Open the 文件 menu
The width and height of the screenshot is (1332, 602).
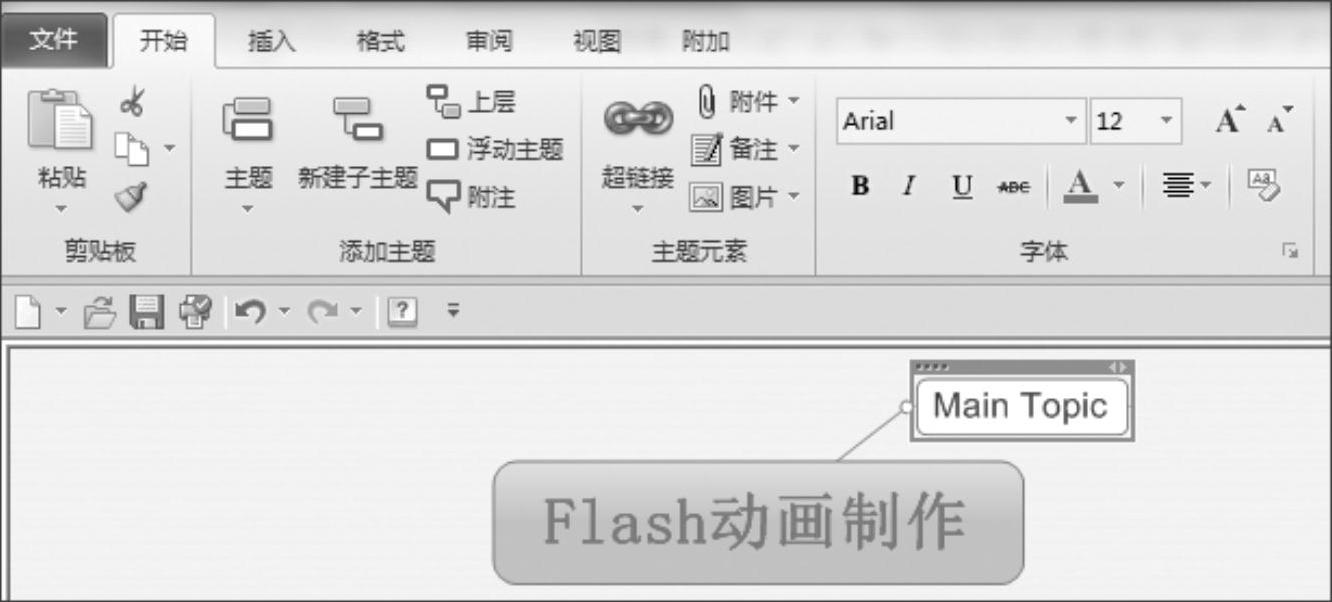tap(54, 40)
